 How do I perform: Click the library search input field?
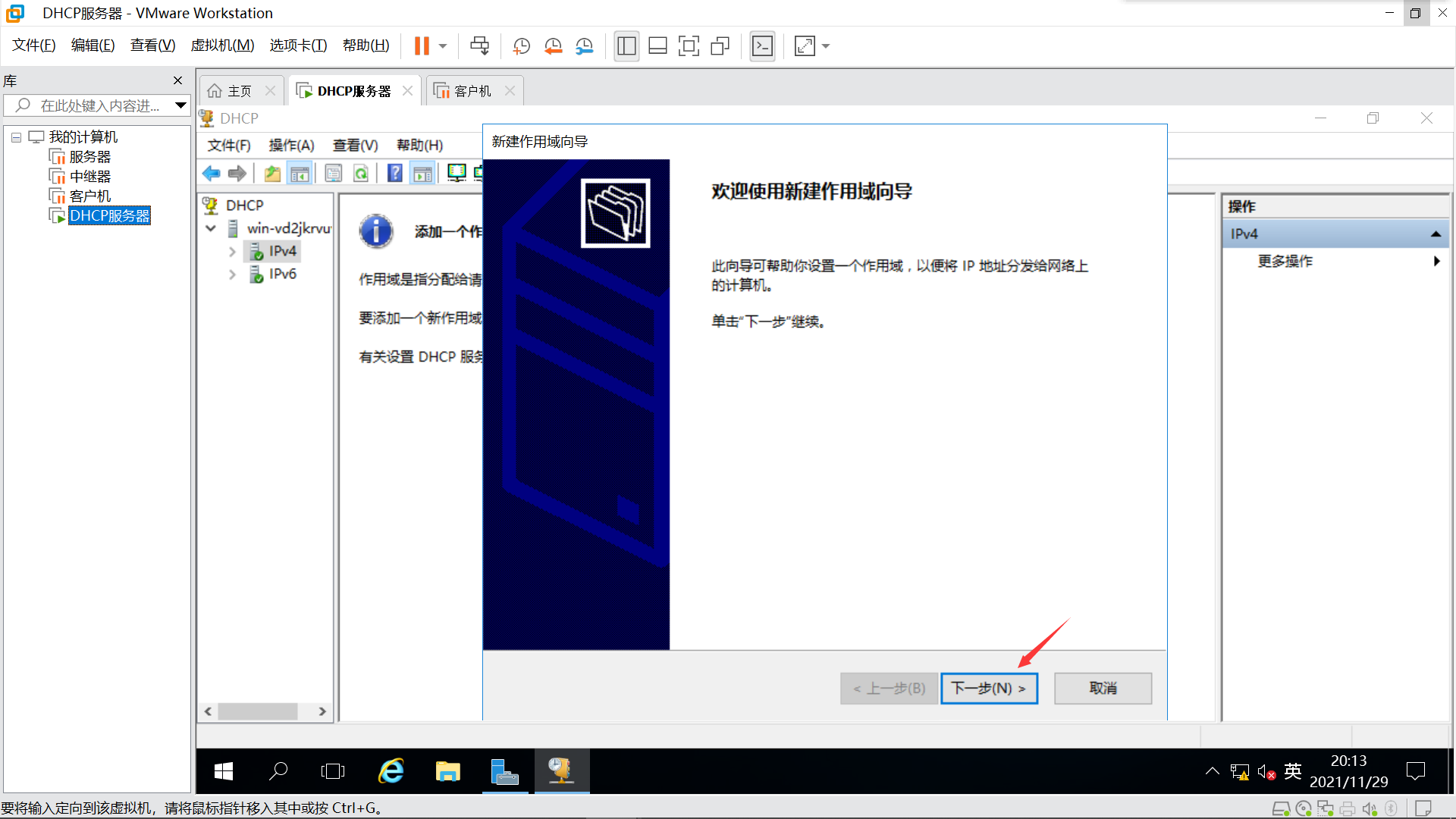pos(99,105)
